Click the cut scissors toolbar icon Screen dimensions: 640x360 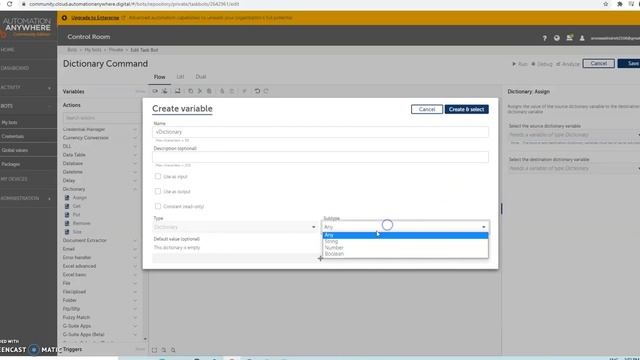[200, 91]
